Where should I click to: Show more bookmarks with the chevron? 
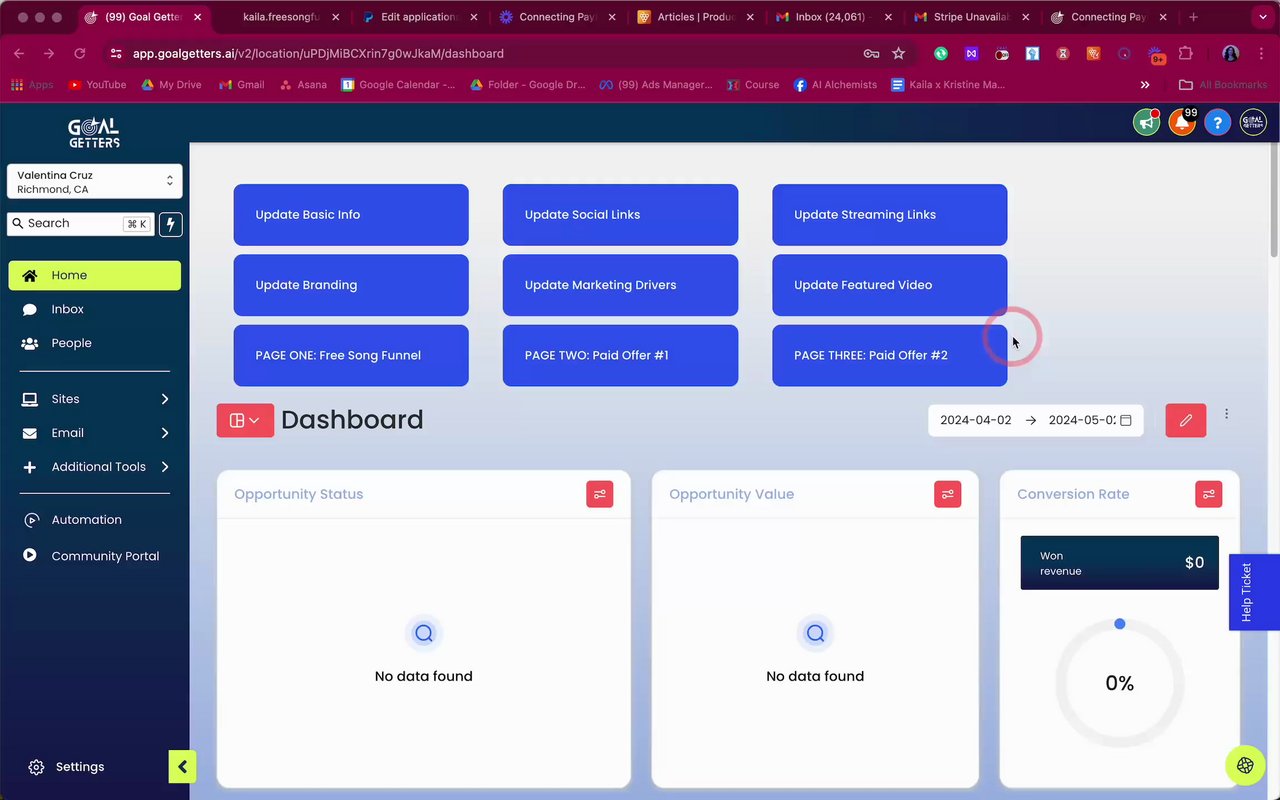1146,85
